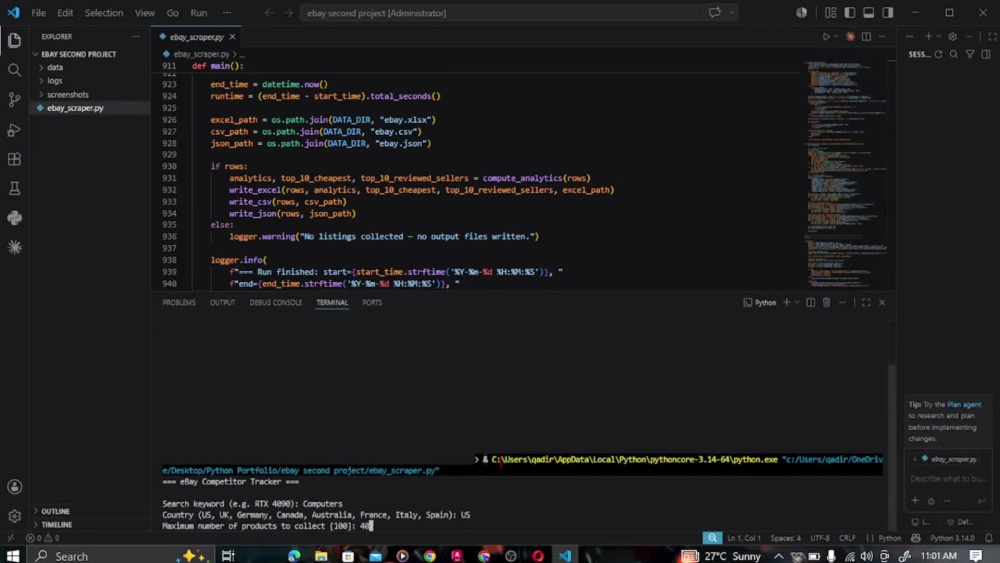This screenshot has width=1000, height=563.
Task: Open the File menu
Action: (38, 13)
